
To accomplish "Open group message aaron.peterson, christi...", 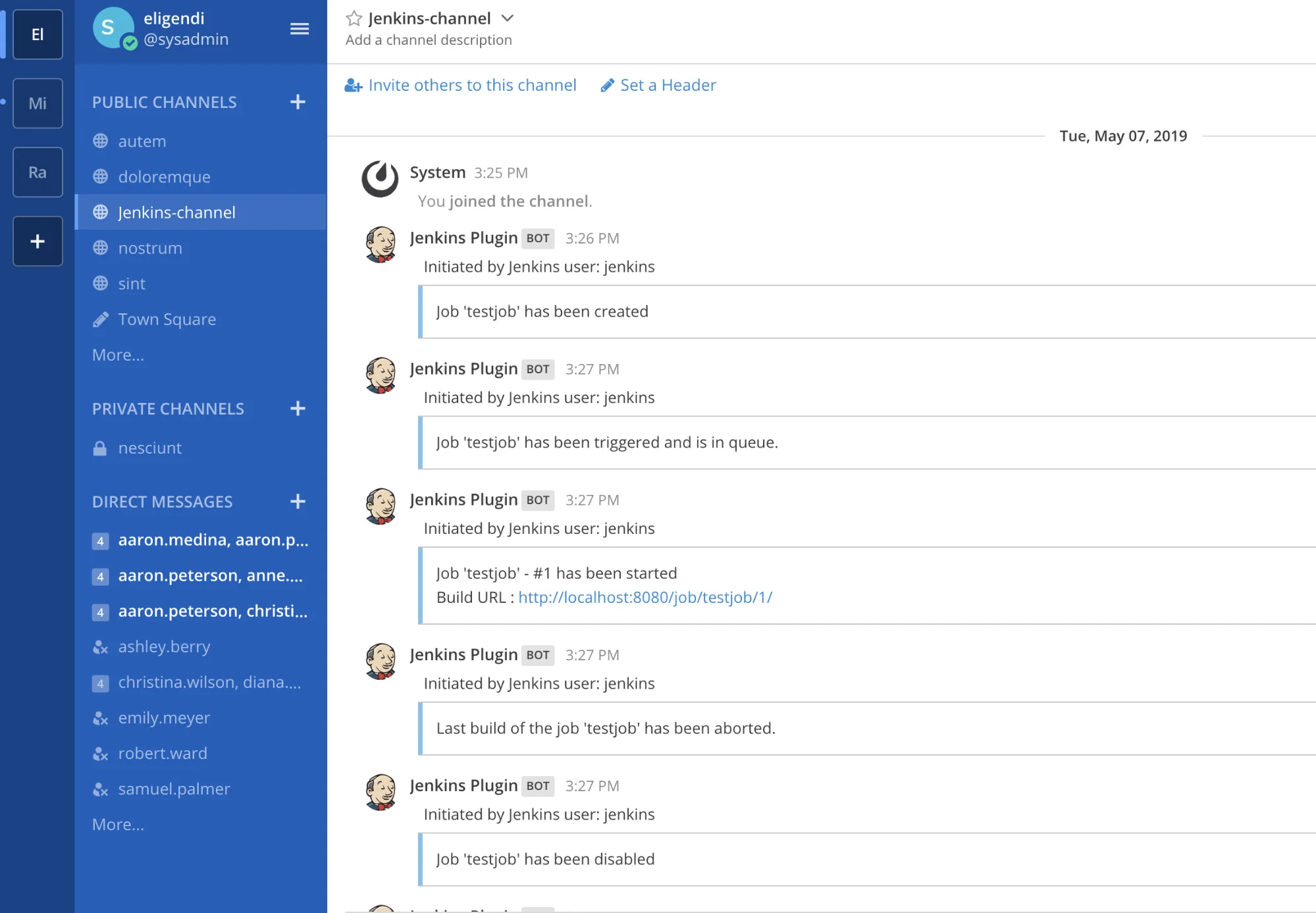I will coord(201,612).
